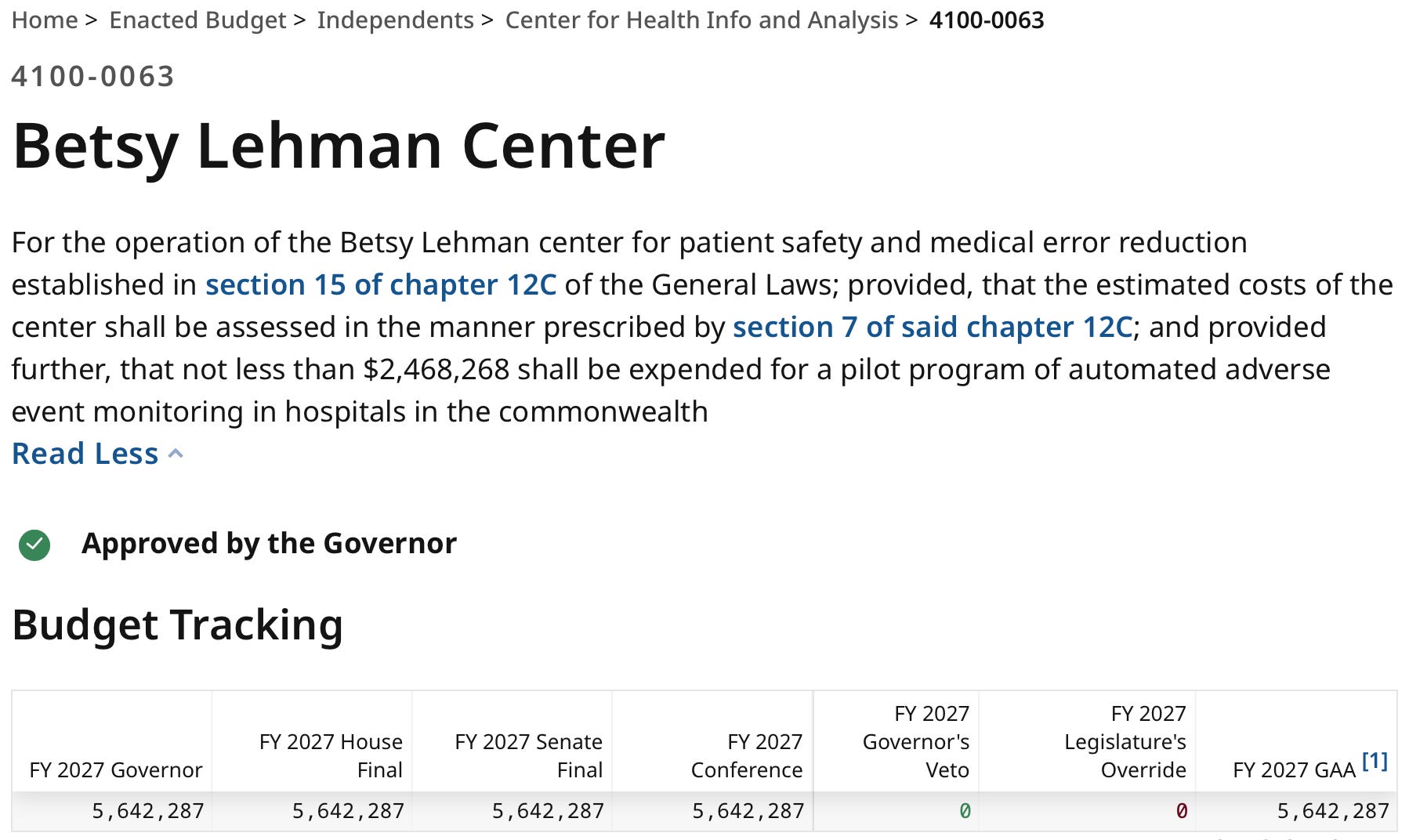The width and height of the screenshot is (1409, 840).
Task: Click FY 2027 Governor's Veto header
Action: [x=916, y=741]
